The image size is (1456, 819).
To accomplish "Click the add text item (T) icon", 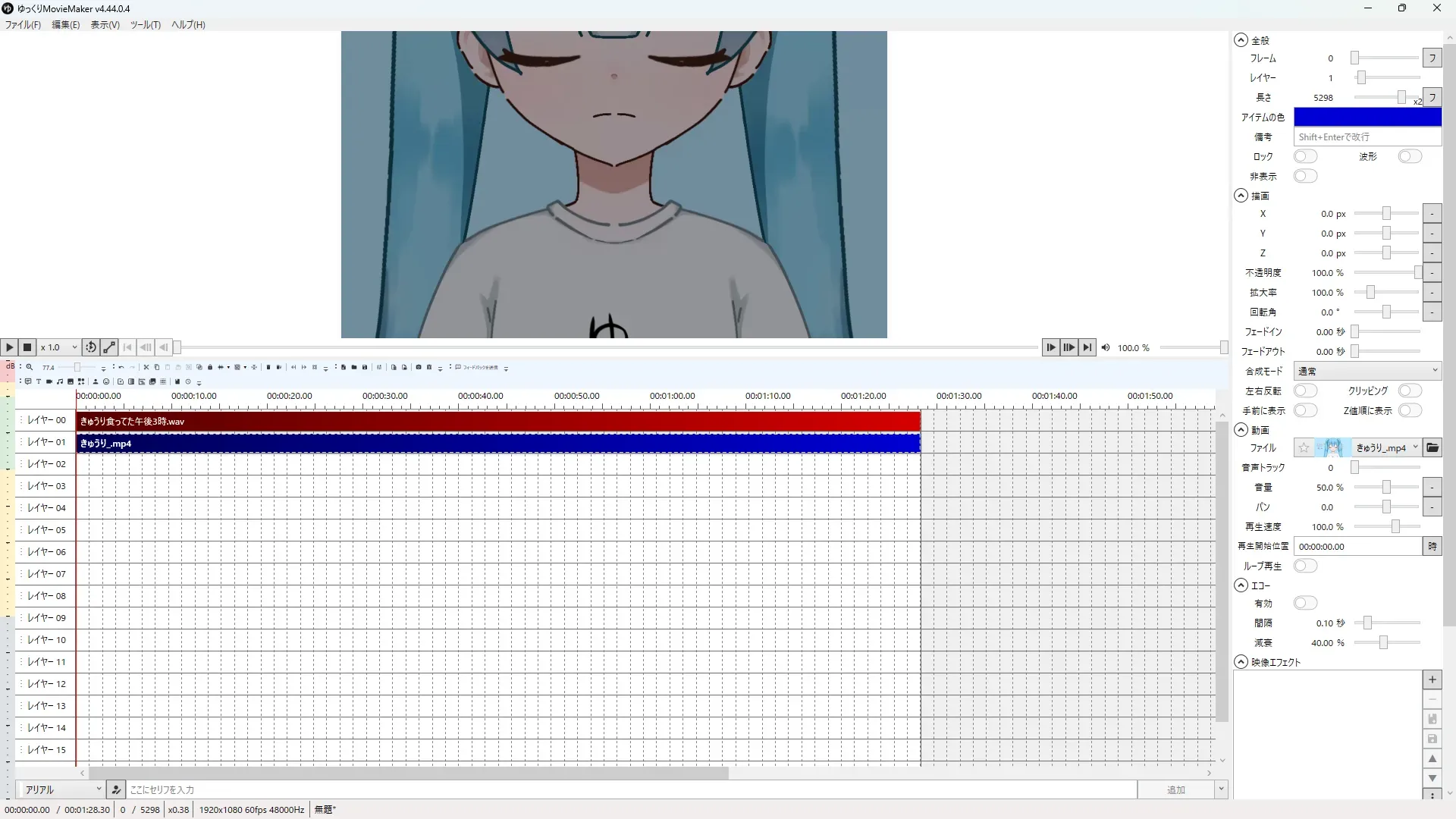I will tap(39, 381).
